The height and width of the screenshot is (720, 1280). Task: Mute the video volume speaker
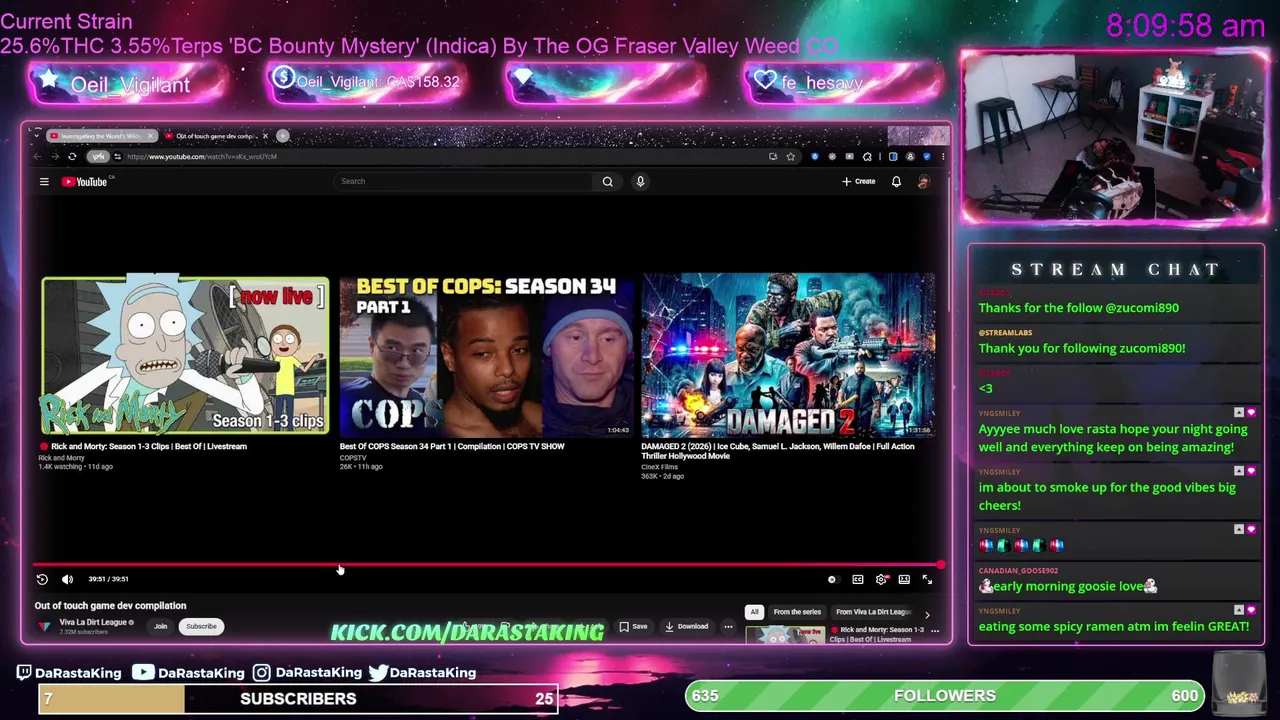(x=67, y=579)
